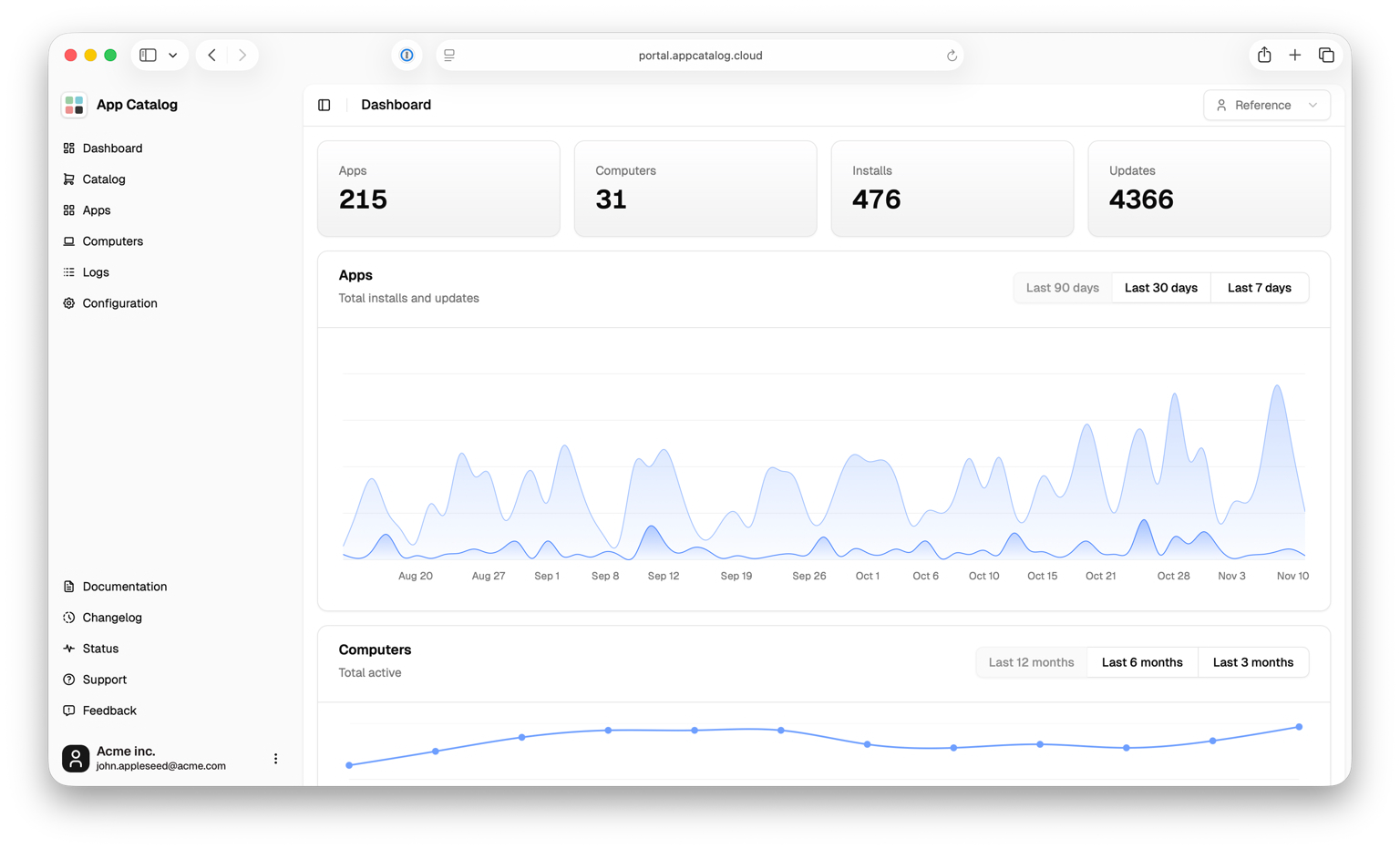Go to Apps in the sidebar

96,210
